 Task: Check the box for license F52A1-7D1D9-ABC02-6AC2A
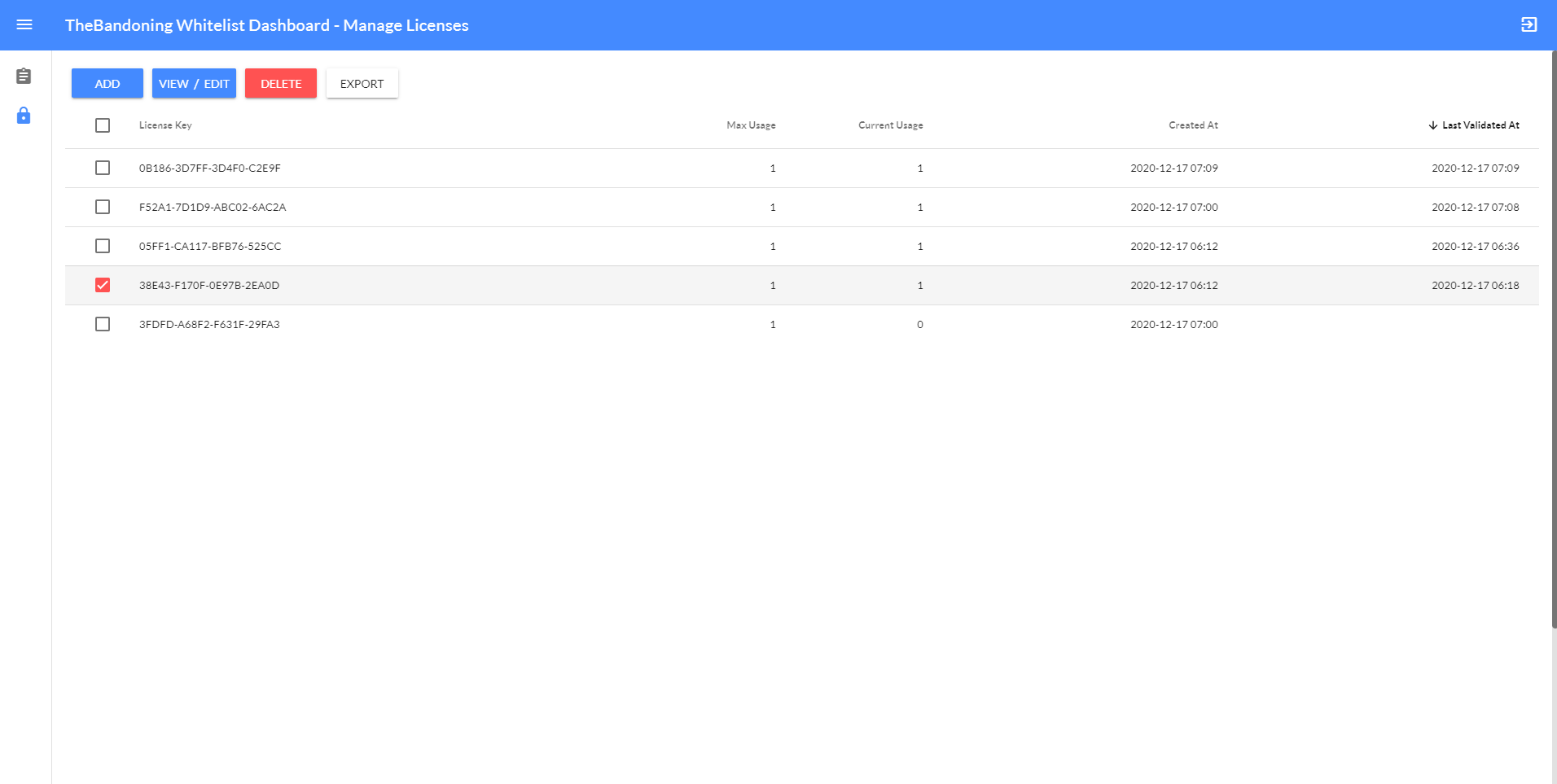[x=103, y=207]
